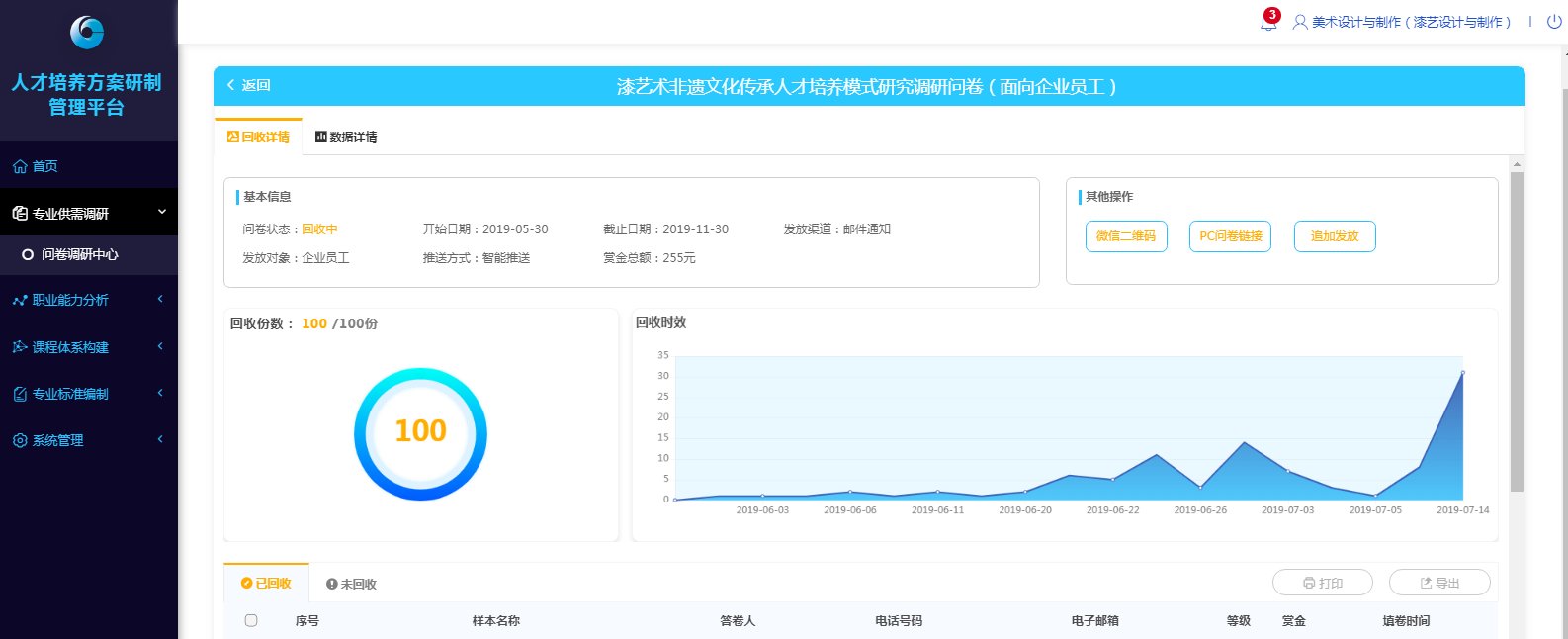Click the 导出 export button
This screenshot has height=639, width=1568.
1439,583
